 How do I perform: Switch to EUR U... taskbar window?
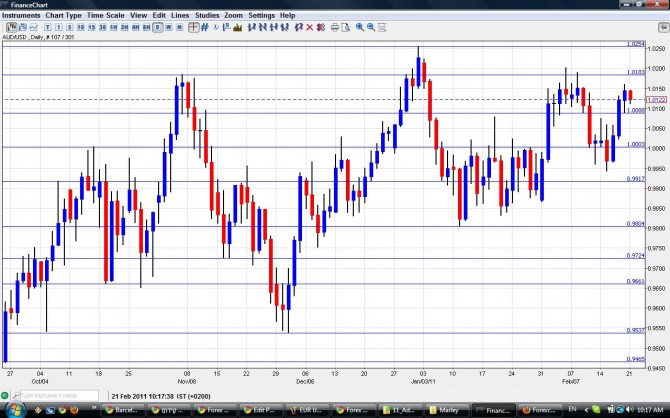309,410
